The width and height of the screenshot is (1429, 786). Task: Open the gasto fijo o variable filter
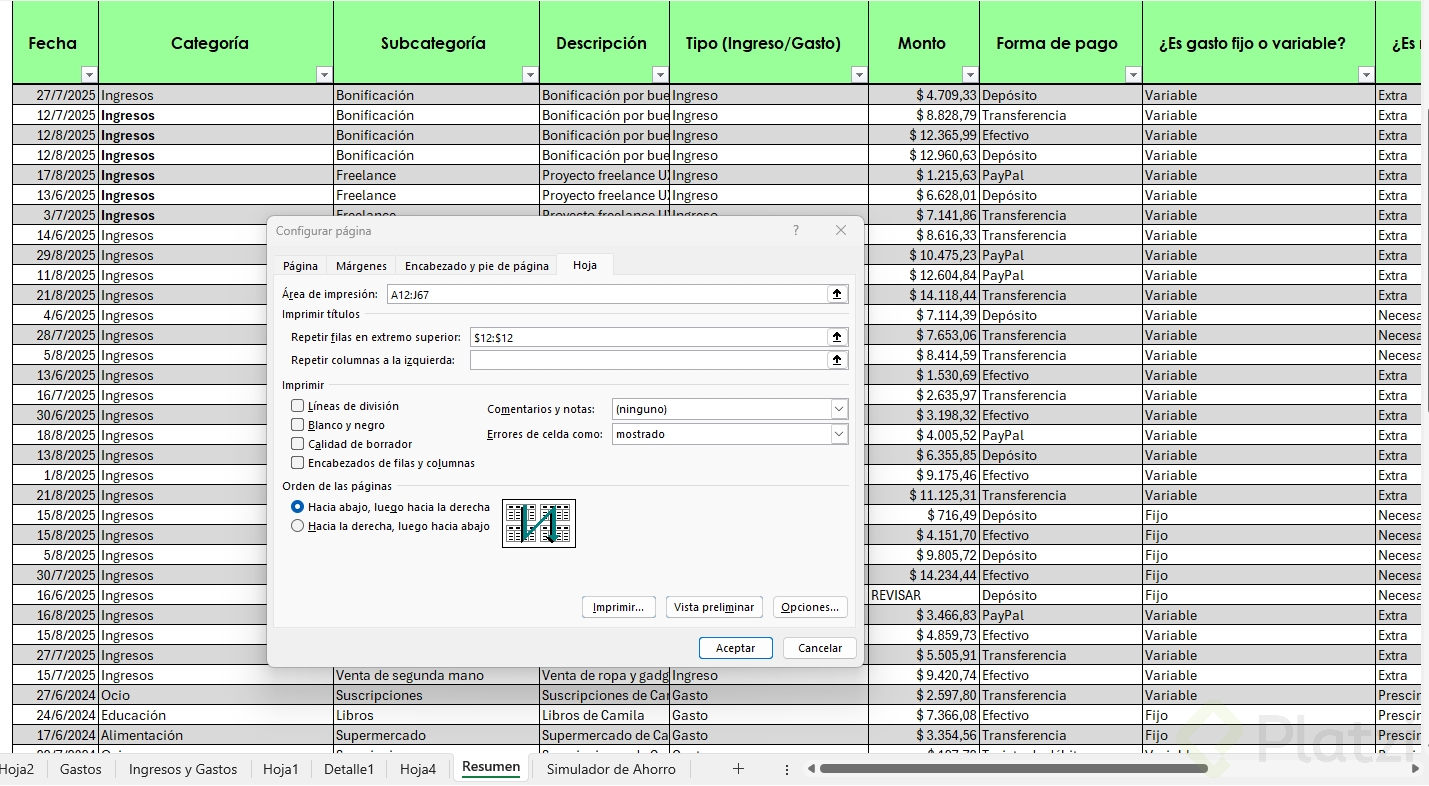[1365, 75]
